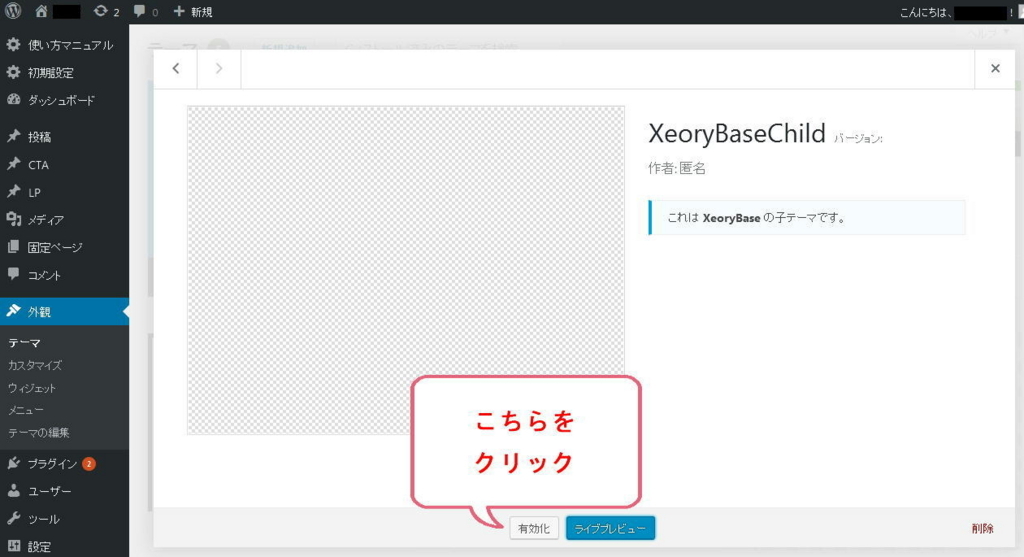The height and width of the screenshot is (557, 1024).
Task: Click the 有効化 activate button
Action: coord(534,528)
